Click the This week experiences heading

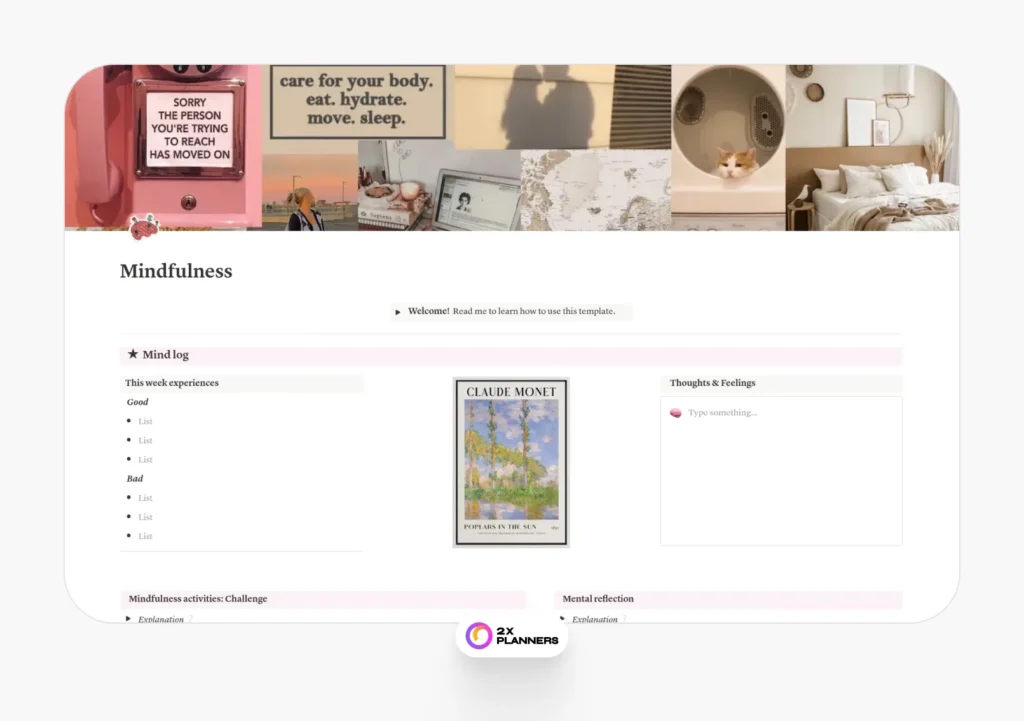click(172, 383)
